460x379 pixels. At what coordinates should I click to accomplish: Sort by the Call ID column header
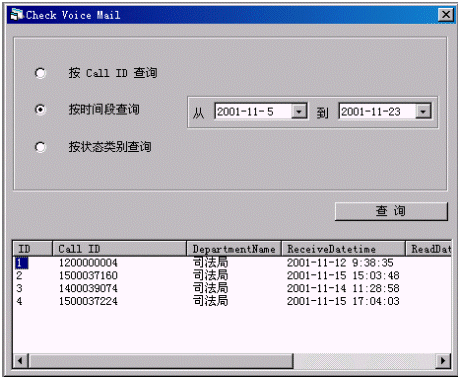119,249
